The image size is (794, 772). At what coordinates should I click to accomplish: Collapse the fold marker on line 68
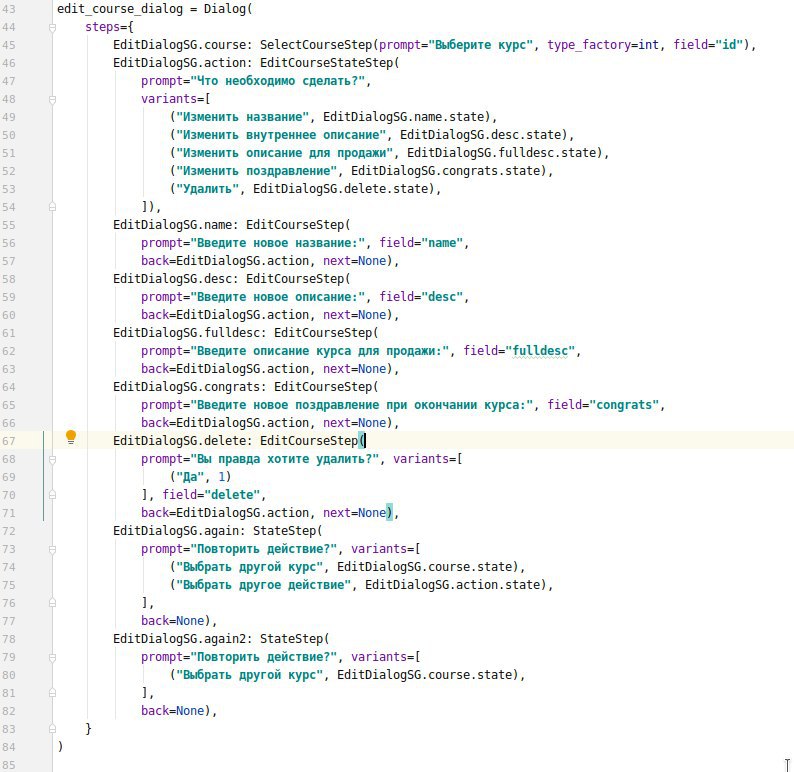pos(52,459)
